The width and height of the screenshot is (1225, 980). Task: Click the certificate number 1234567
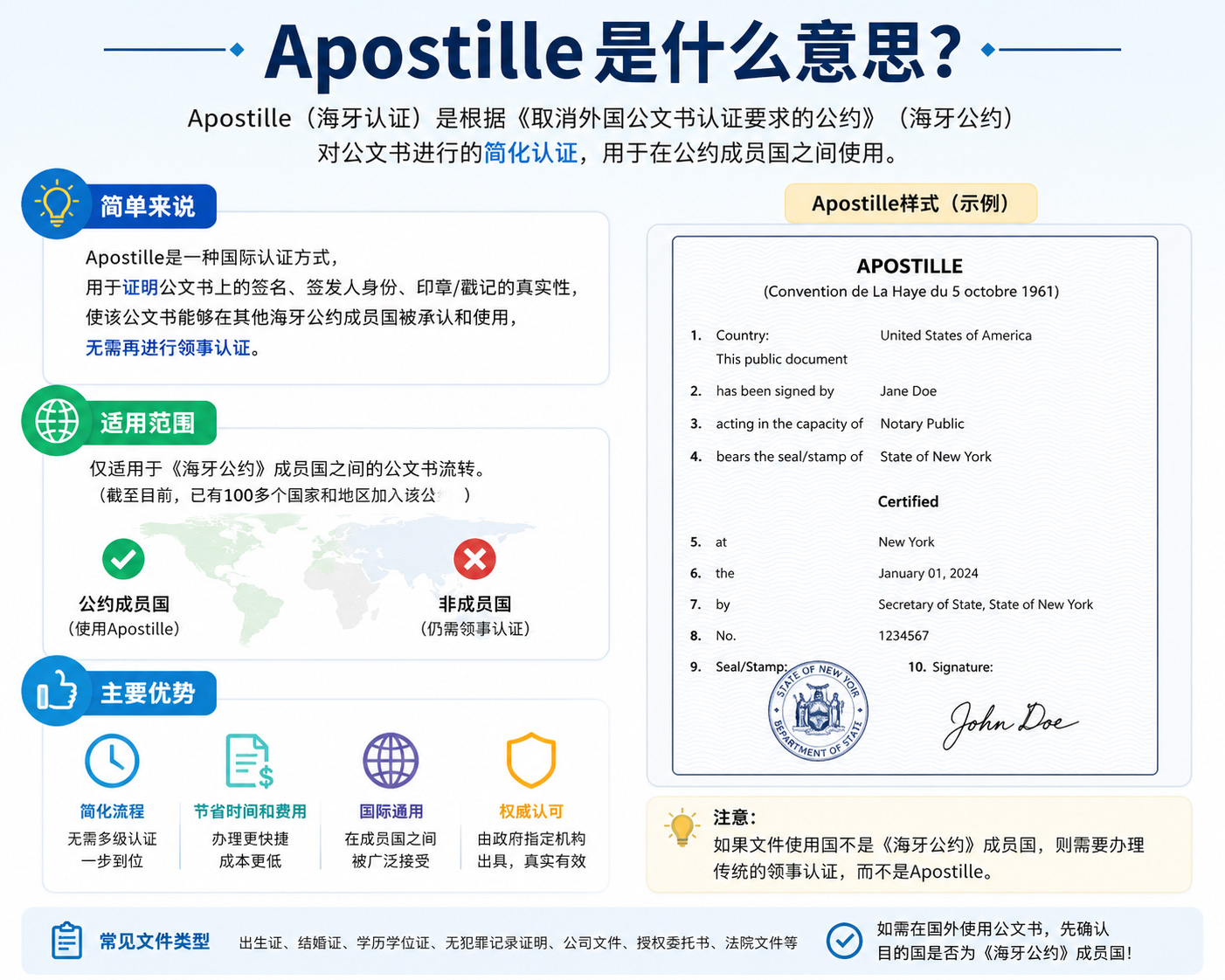click(903, 636)
